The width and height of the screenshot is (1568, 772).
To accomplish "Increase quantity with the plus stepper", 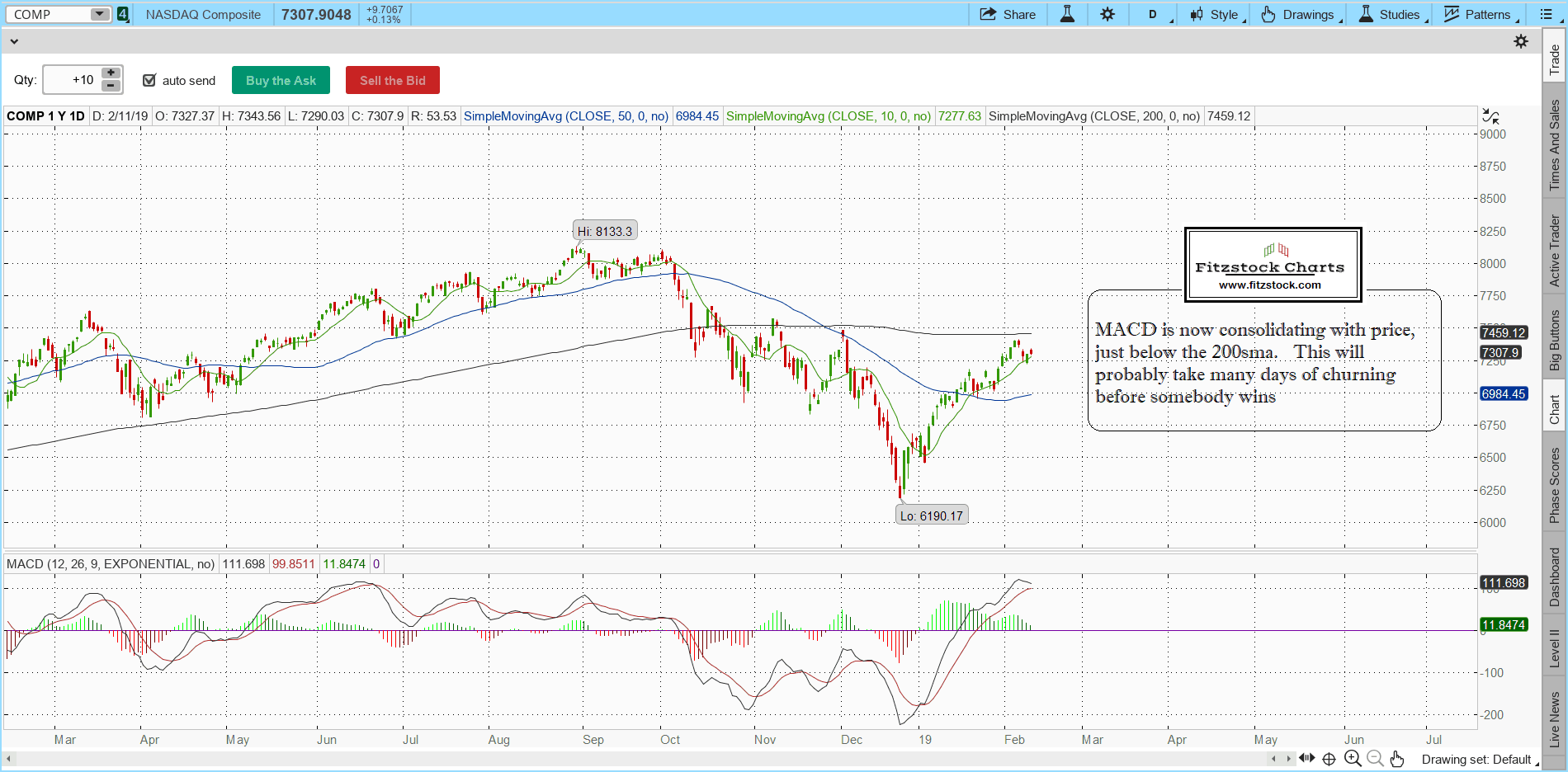I will coord(111,73).
